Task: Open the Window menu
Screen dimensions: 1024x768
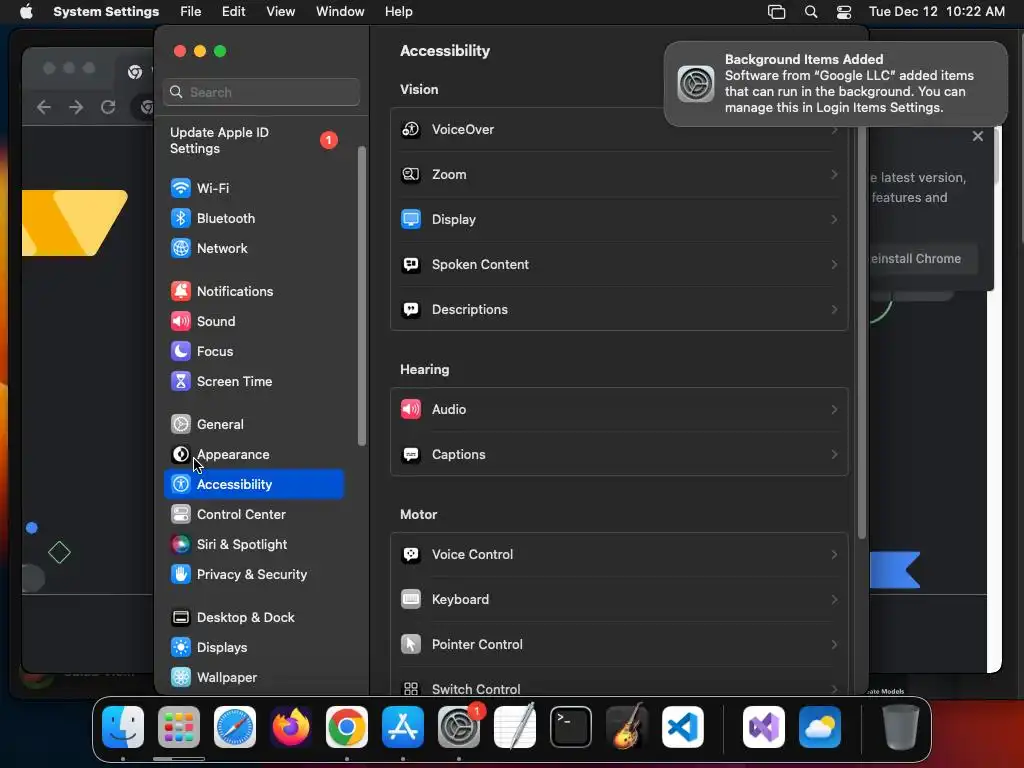Action: point(340,12)
